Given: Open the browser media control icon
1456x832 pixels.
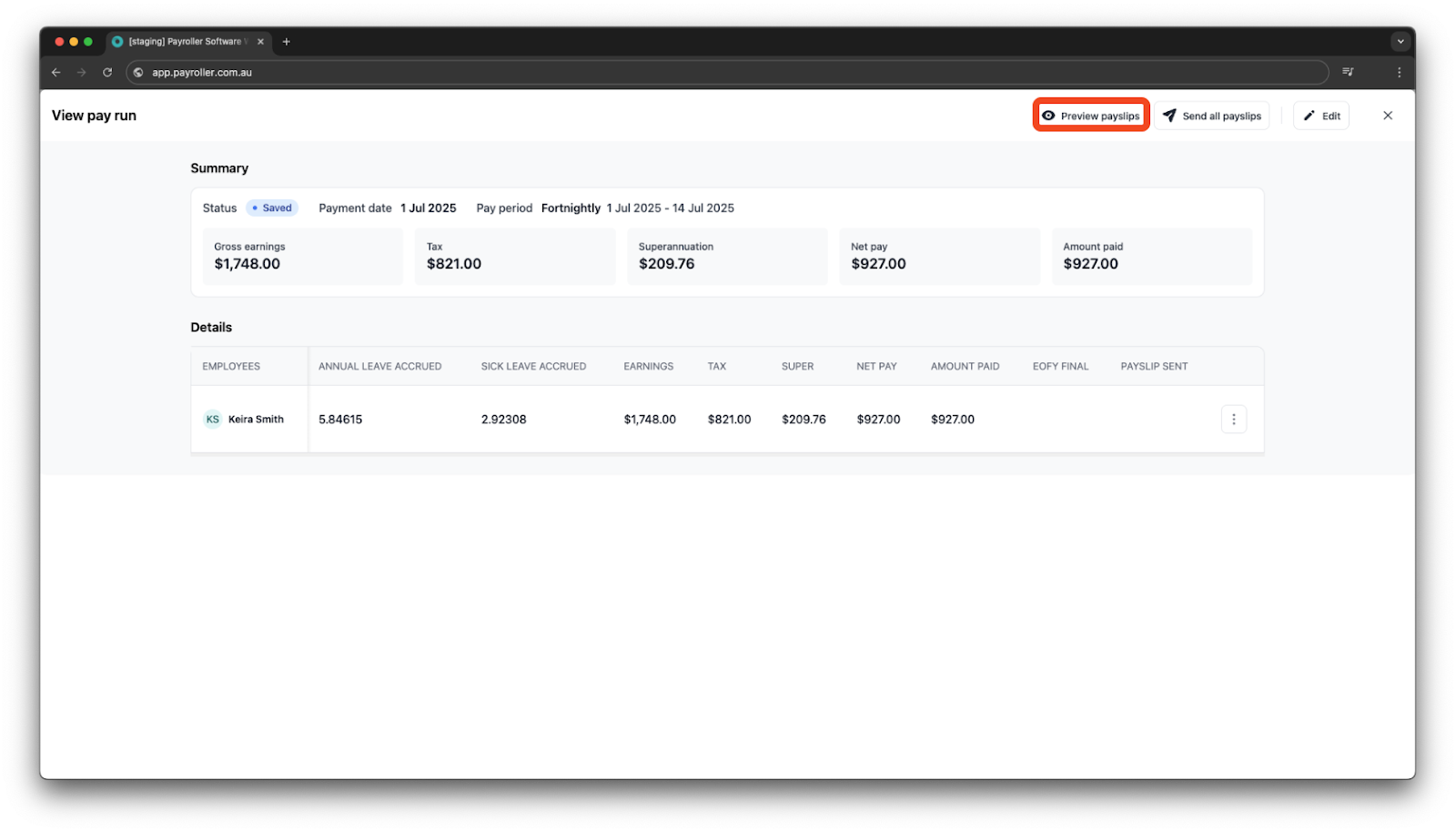Looking at the screenshot, I should (x=1348, y=72).
